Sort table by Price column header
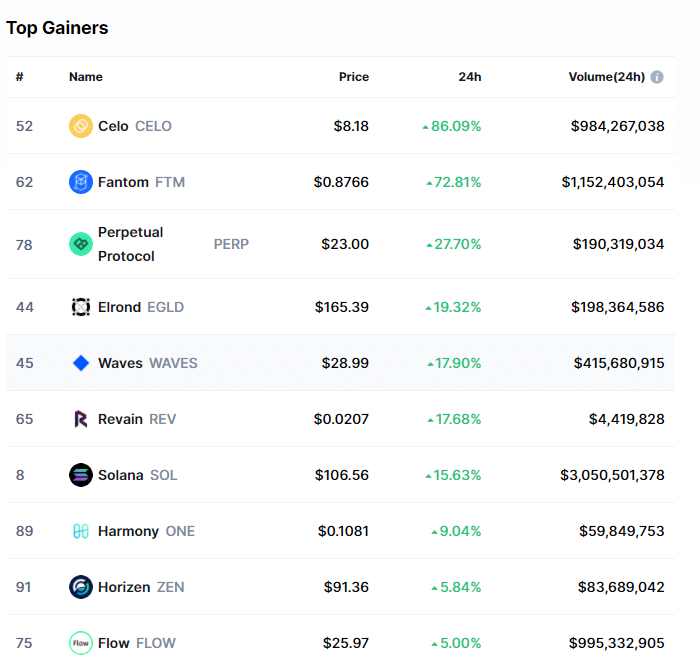 (353, 77)
